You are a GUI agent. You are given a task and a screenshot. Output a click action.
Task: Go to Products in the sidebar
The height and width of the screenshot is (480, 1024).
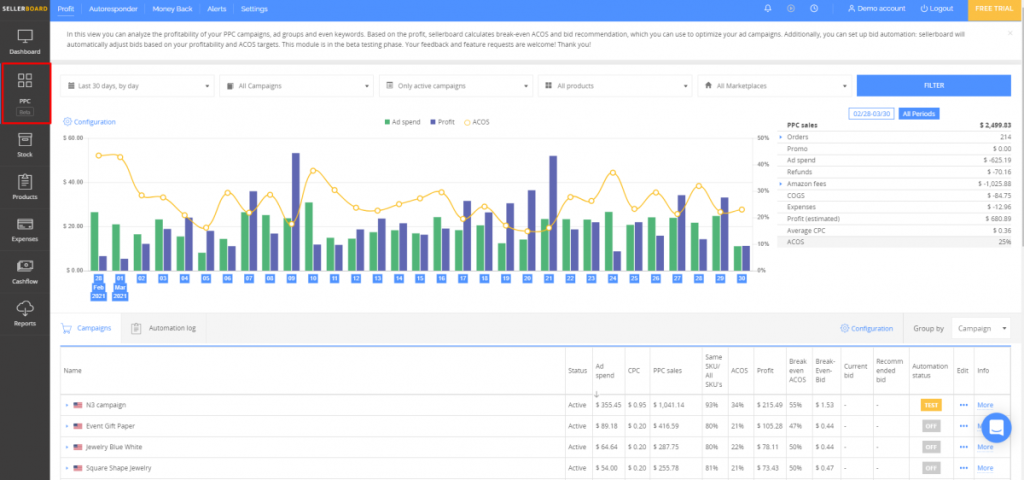click(x=25, y=187)
